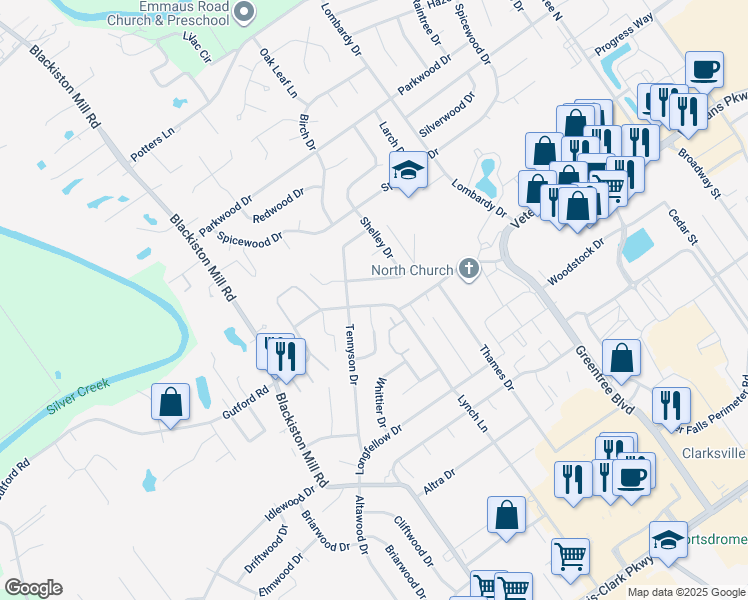748x600 pixels.
Task: Click the Map data ©2025 Google text
Action: (685, 592)
